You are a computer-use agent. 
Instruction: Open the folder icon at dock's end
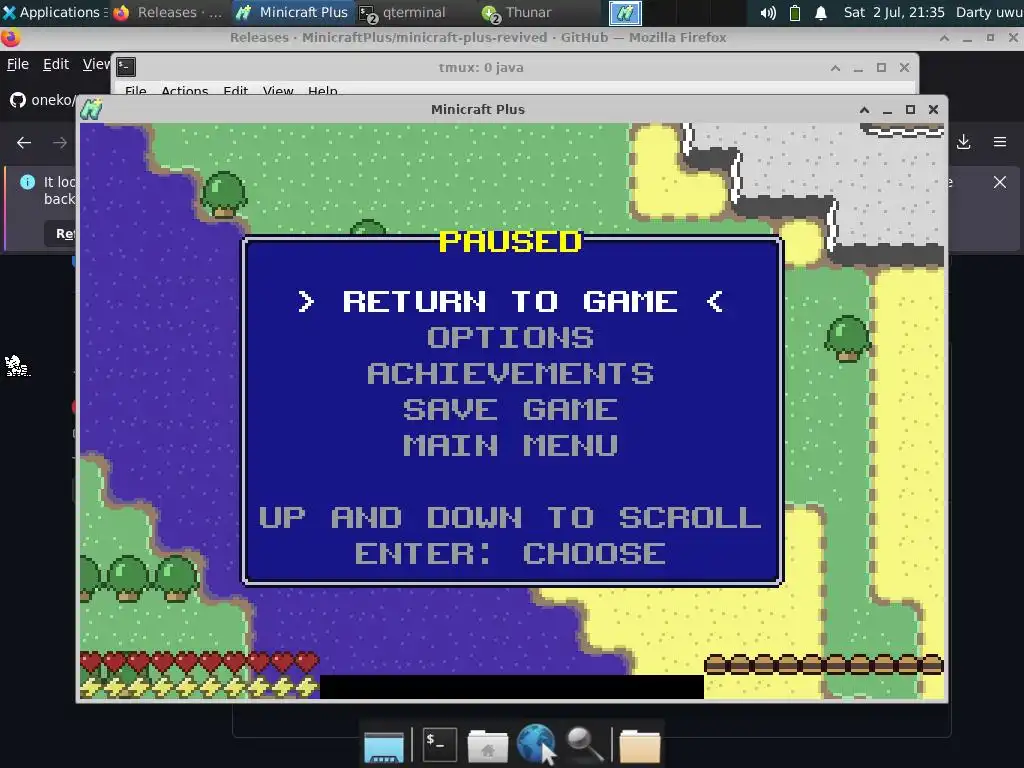point(640,746)
